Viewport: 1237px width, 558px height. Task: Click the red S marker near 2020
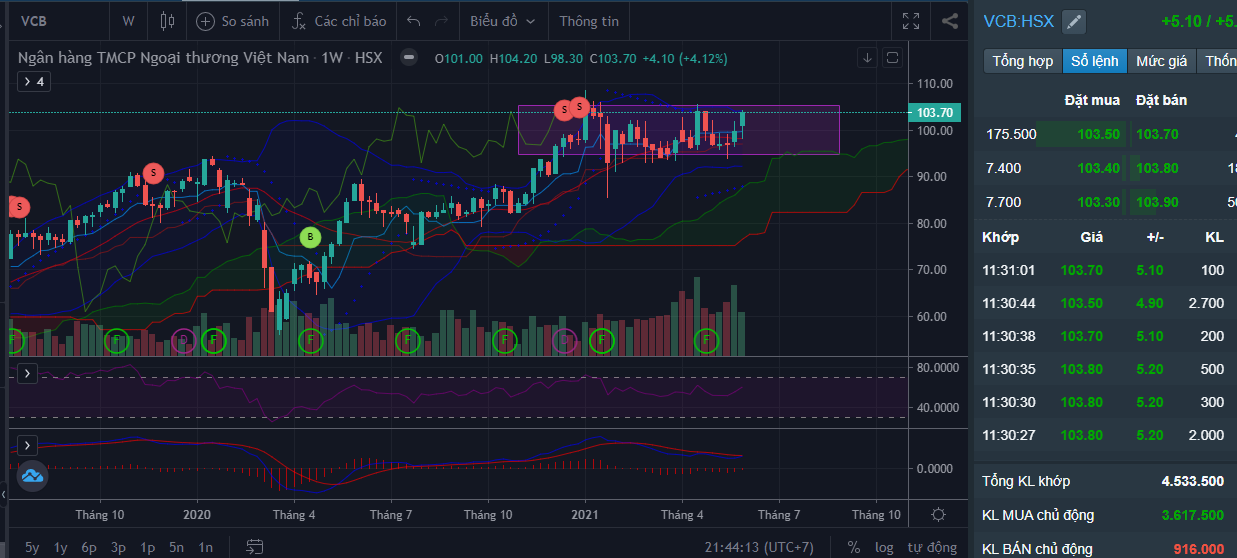[x=153, y=172]
